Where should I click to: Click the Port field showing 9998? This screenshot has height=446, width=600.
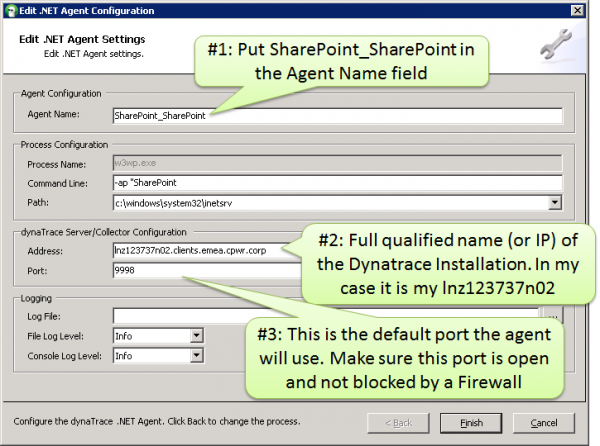[x=207, y=271]
